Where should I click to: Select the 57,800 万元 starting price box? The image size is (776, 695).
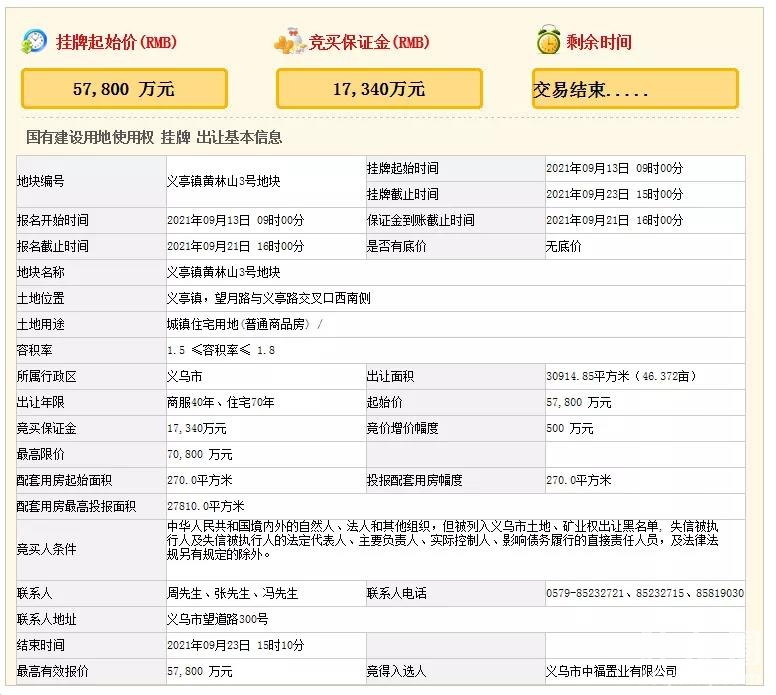124,89
